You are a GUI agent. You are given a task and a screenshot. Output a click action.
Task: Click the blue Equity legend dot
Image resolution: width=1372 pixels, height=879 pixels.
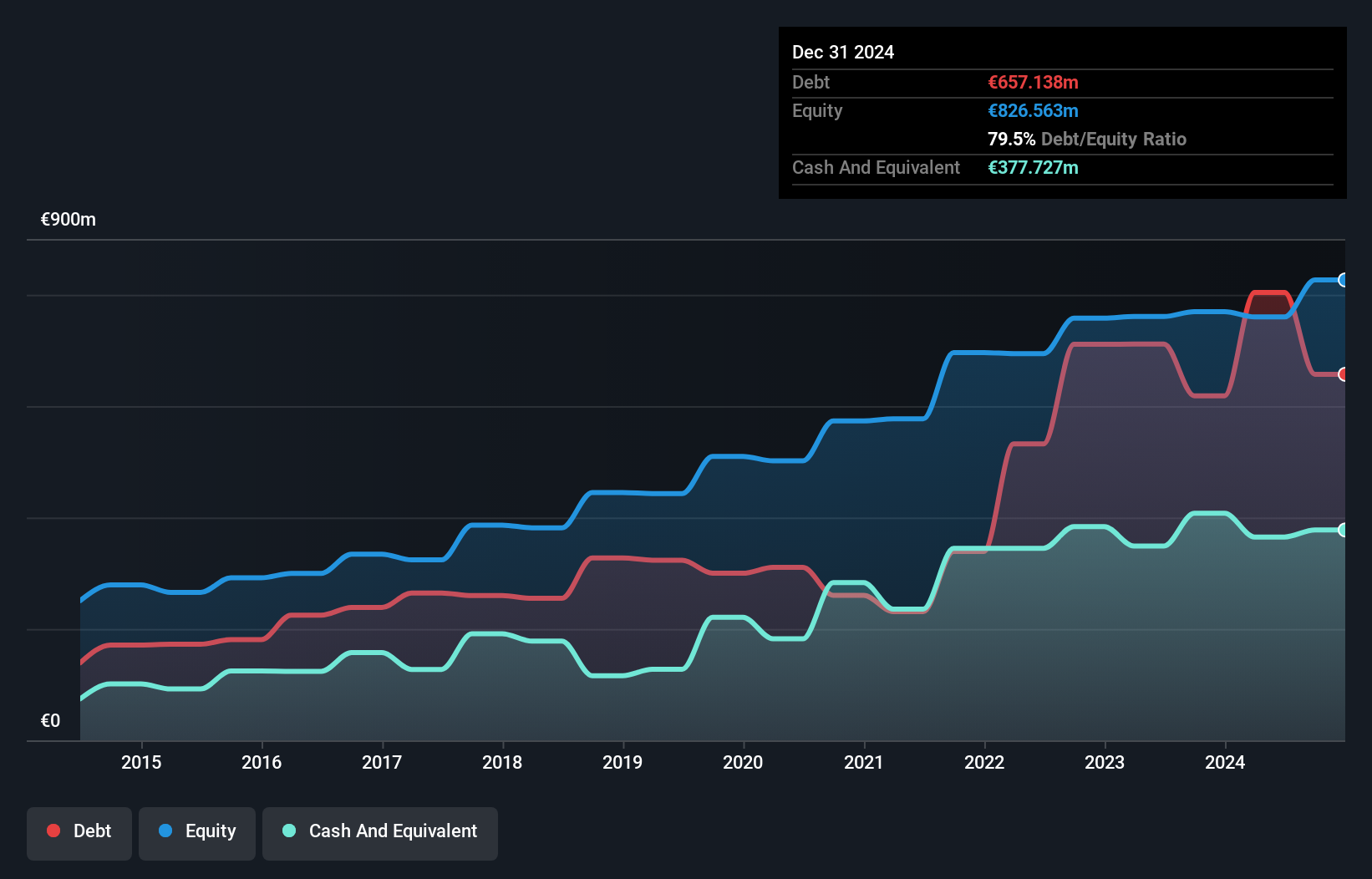coord(165,831)
